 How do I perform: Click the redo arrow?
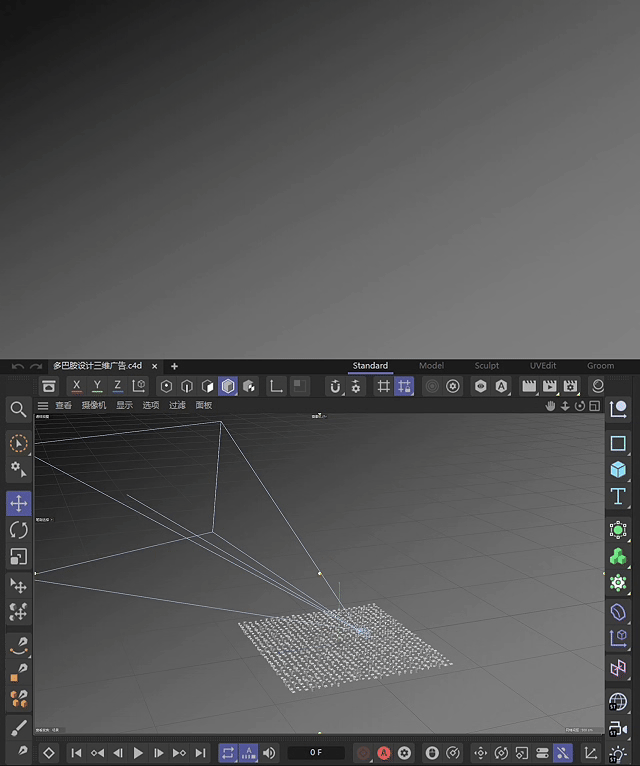(36, 366)
